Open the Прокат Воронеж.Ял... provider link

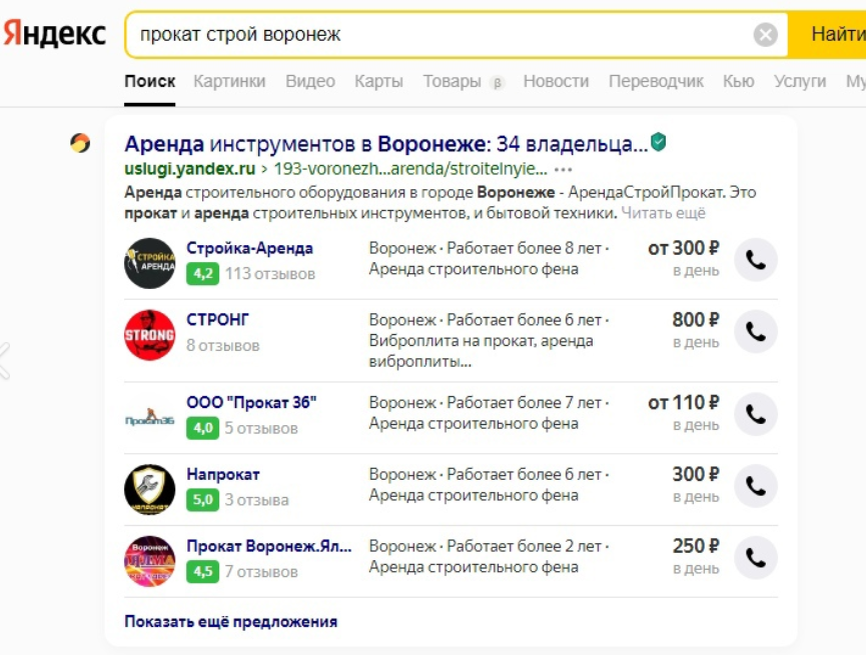[269, 546]
